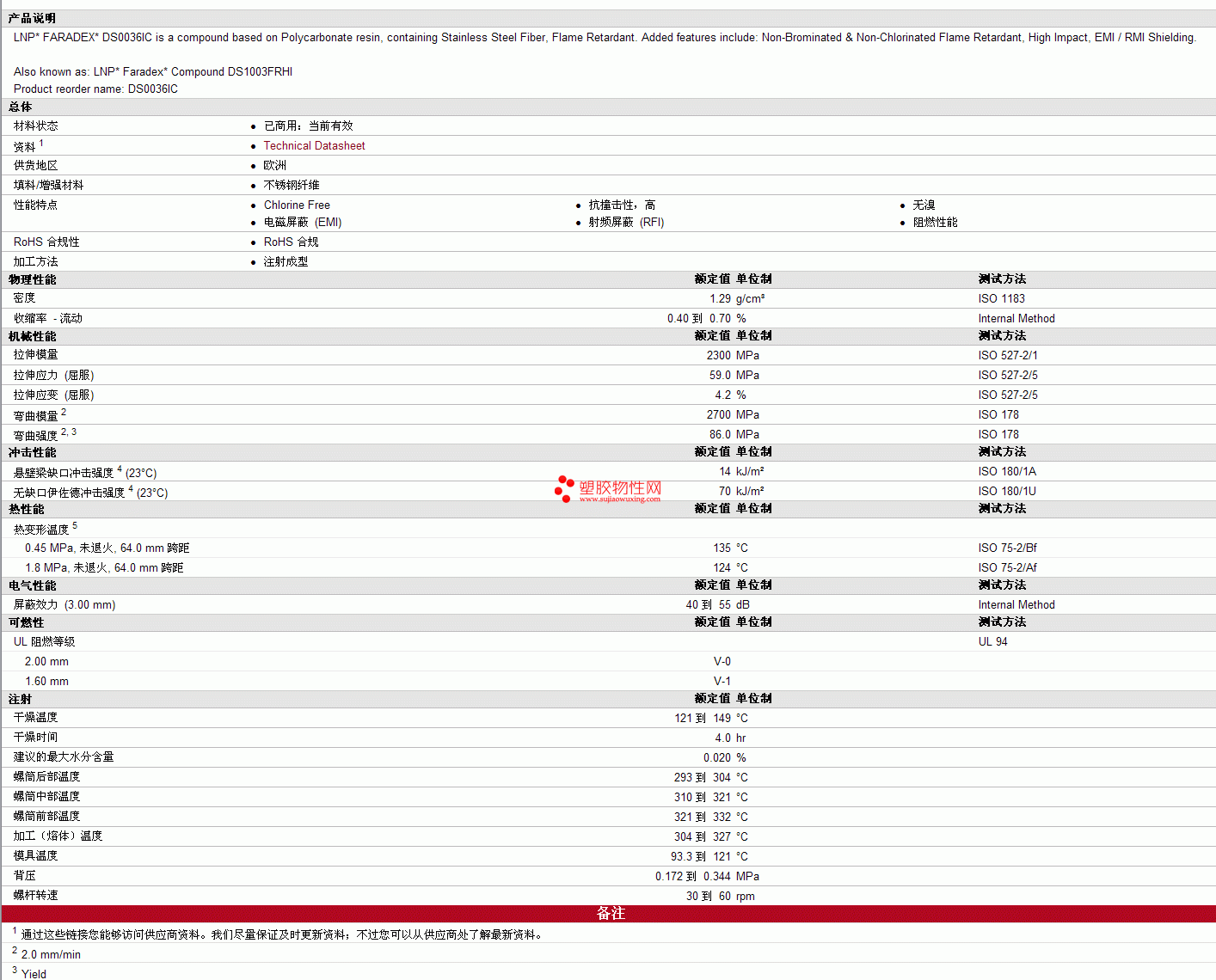This screenshot has height=980, width=1216.
Task: Click the 阻燃性能 feature
Action: [x=936, y=223]
